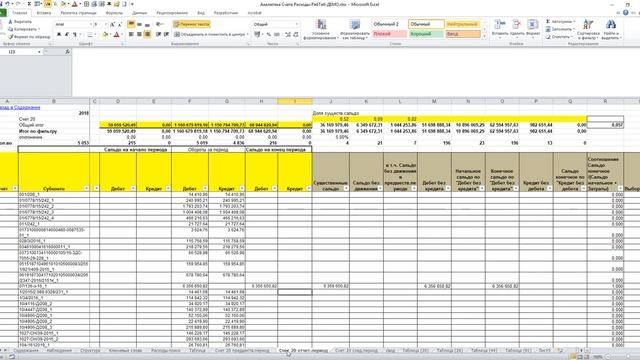Screen dimensions: 640x360
Task: Open the number format (Общий) dropdown
Action: [x=296, y=24]
